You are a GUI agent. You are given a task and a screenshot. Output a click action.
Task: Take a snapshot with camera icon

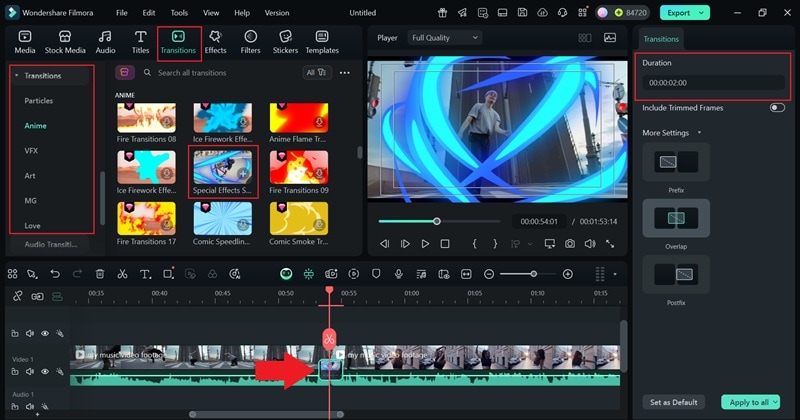[570, 244]
